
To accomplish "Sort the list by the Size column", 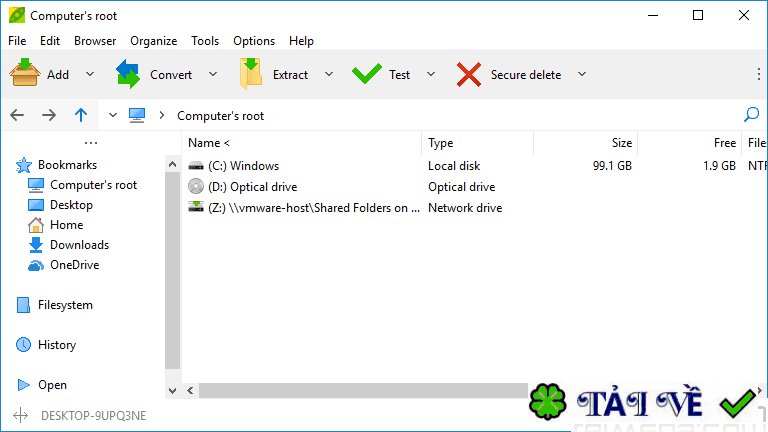I will (621, 143).
